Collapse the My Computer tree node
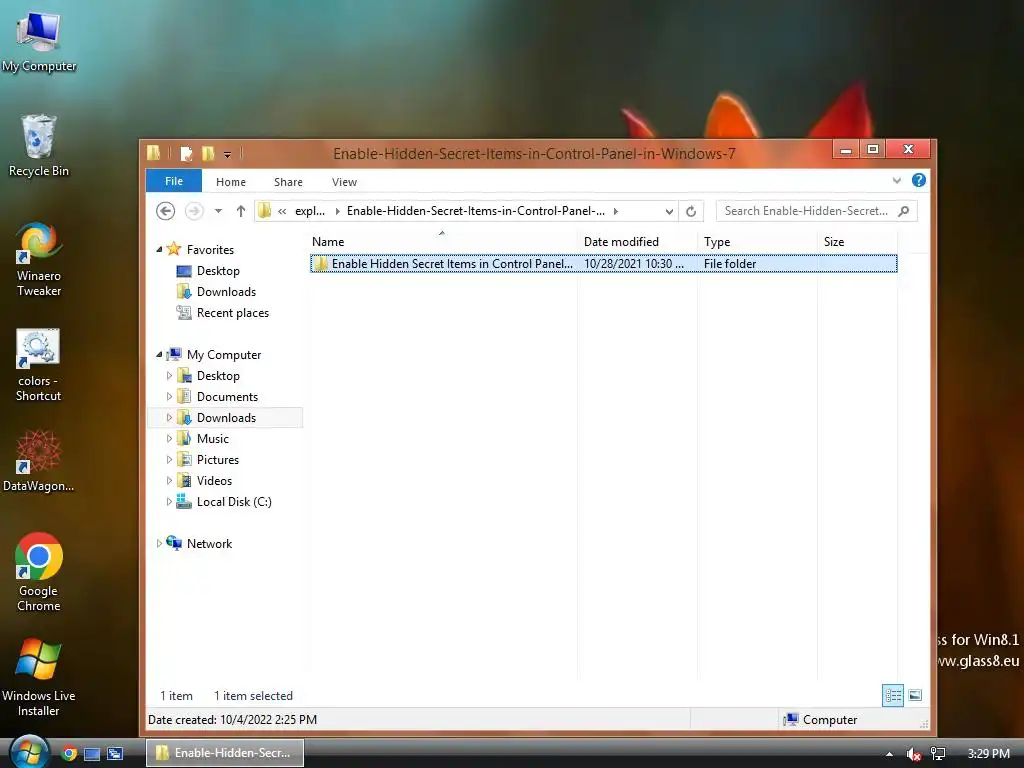The height and width of the screenshot is (768, 1024). coord(159,355)
